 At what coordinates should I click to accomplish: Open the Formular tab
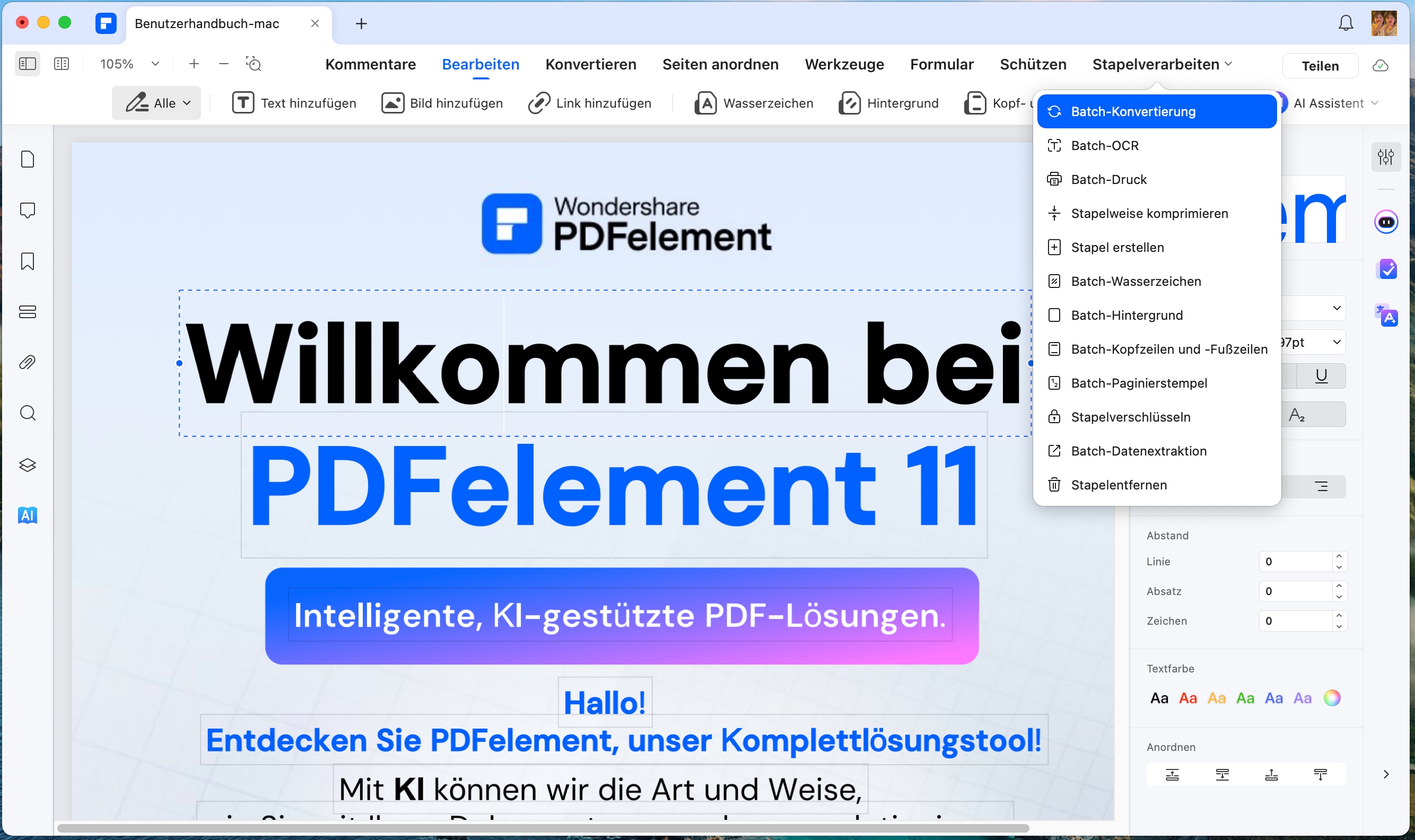click(x=942, y=64)
